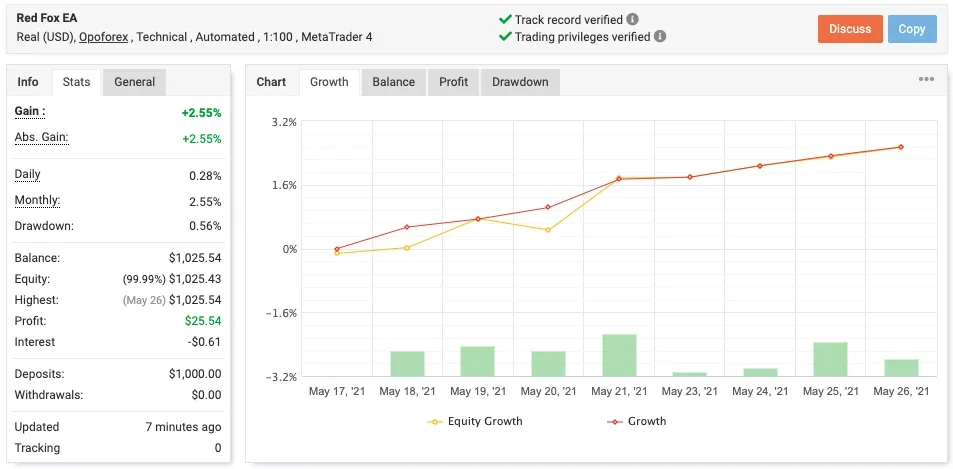The image size is (953, 469).
Task: Click the underlined Gain label
Action: tap(30, 111)
